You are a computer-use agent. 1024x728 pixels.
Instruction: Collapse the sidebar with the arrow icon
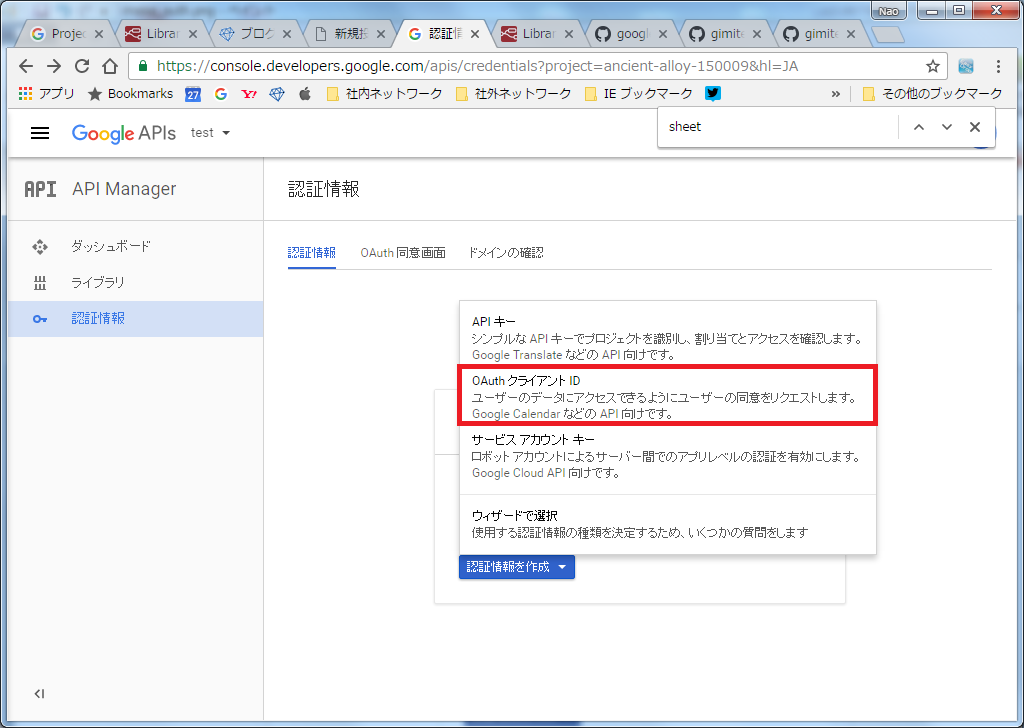click(39, 693)
